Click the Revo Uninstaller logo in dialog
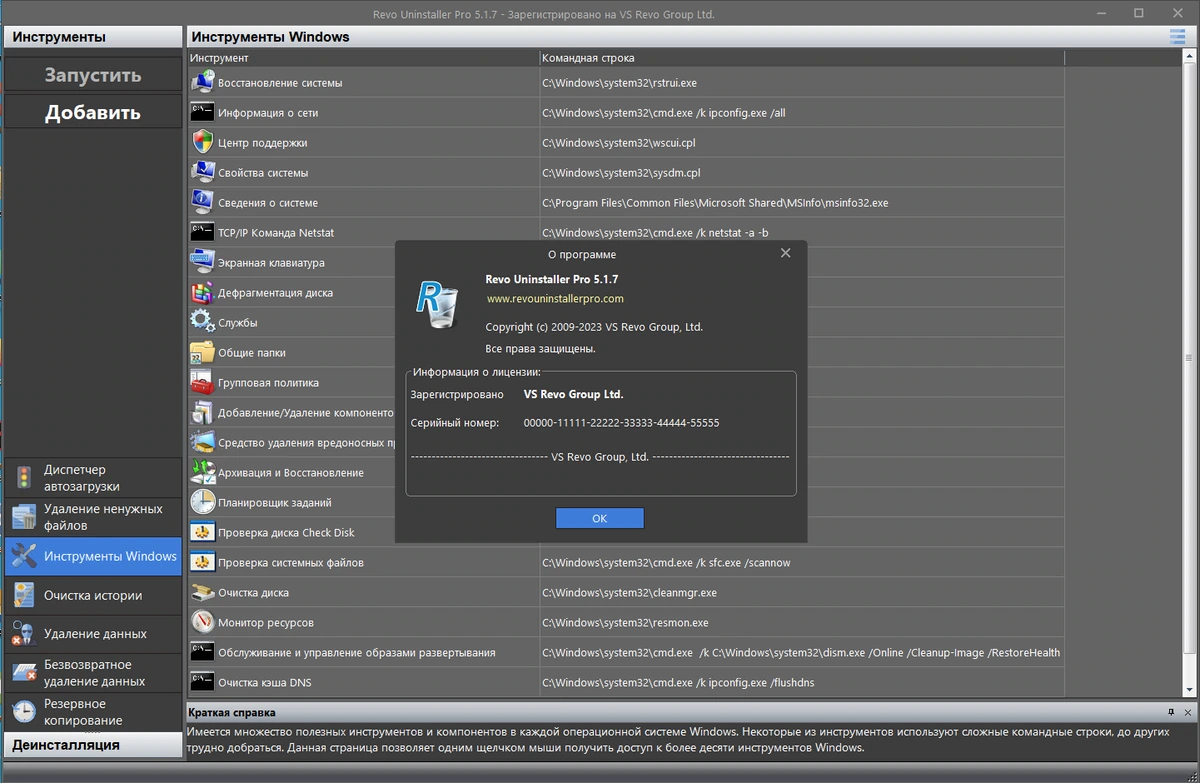This screenshot has width=1200, height=783. (x=438, y=304)
